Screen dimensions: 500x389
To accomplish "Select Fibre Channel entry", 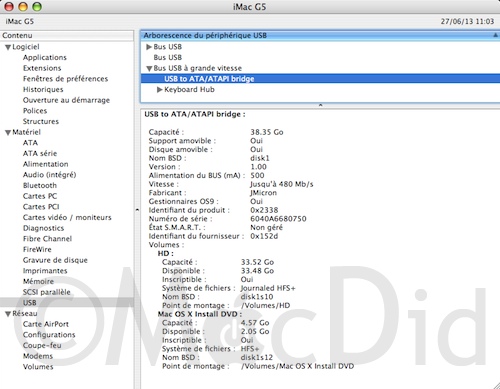I will (47, 239).
